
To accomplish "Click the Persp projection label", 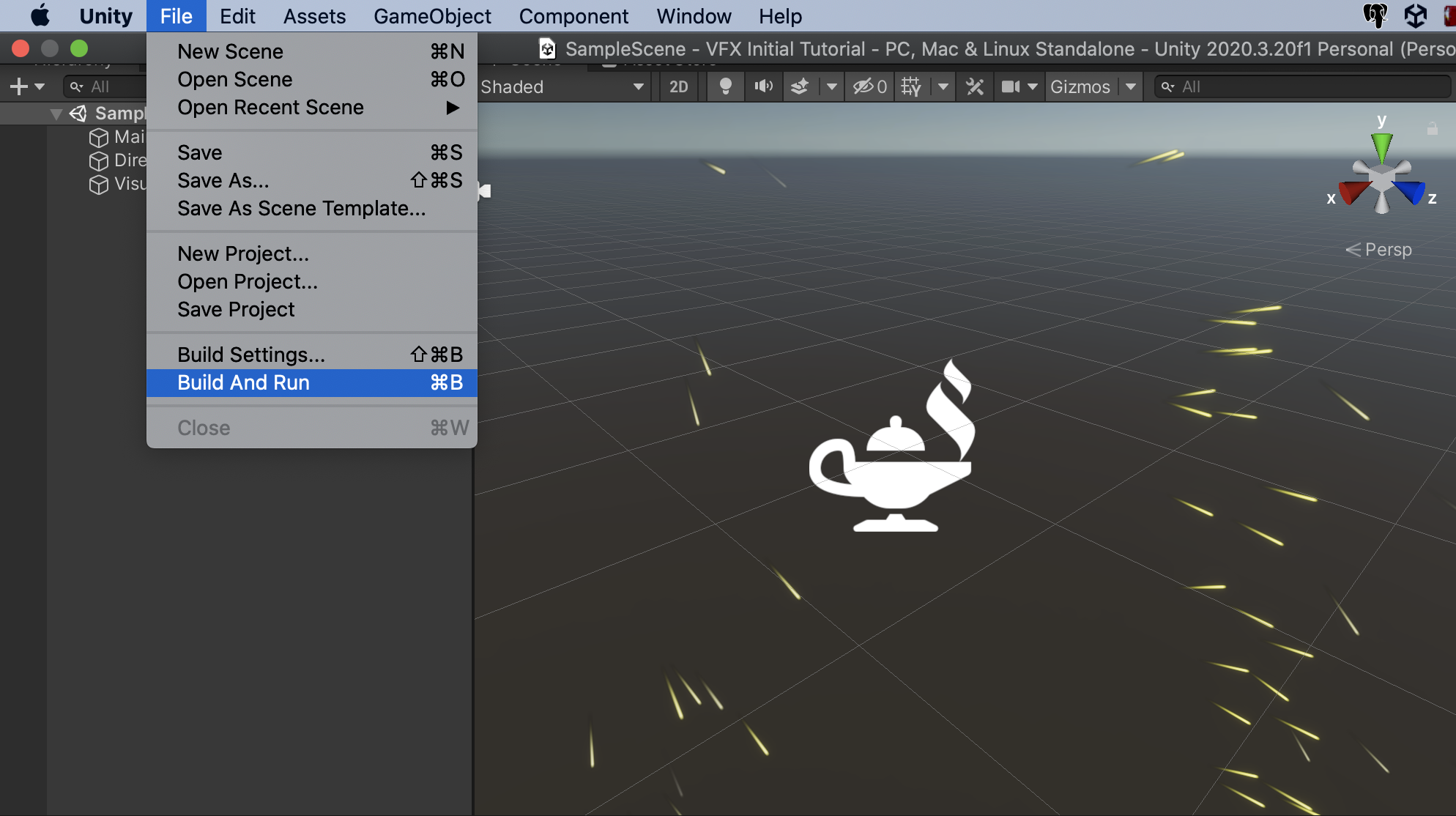I will tap(1387, 250).
